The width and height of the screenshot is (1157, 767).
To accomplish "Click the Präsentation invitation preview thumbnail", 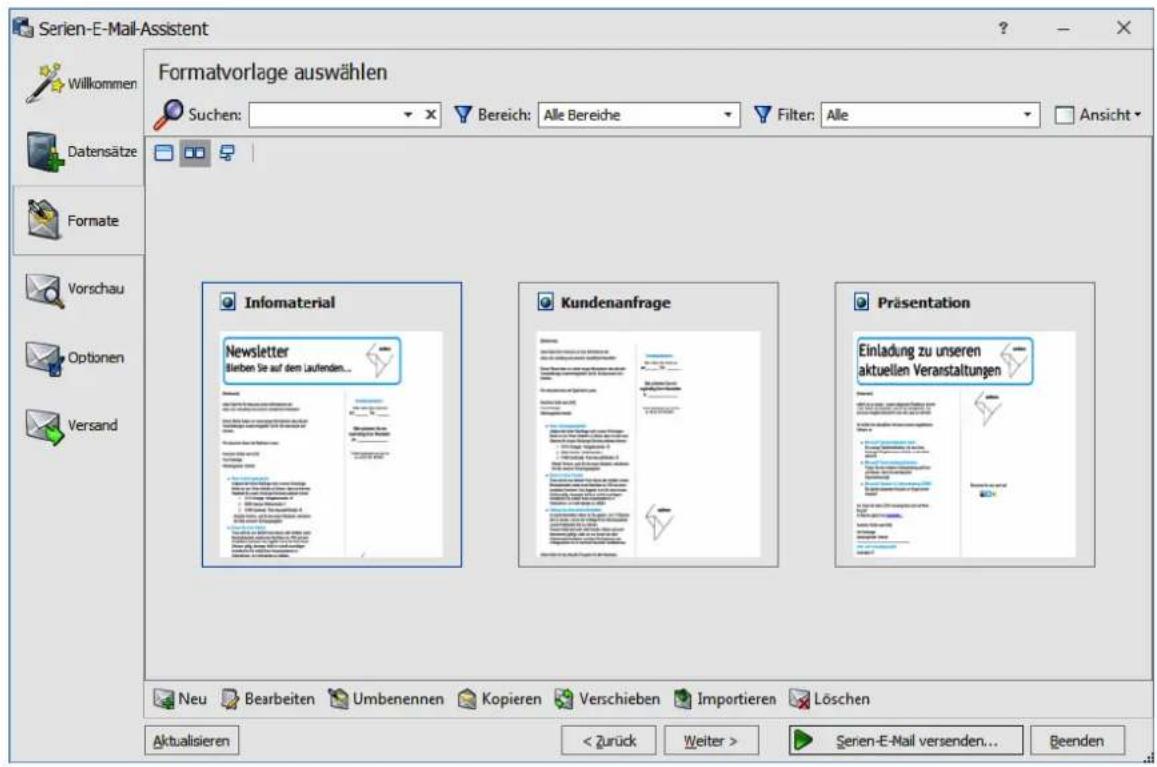I will coord(964,444).
